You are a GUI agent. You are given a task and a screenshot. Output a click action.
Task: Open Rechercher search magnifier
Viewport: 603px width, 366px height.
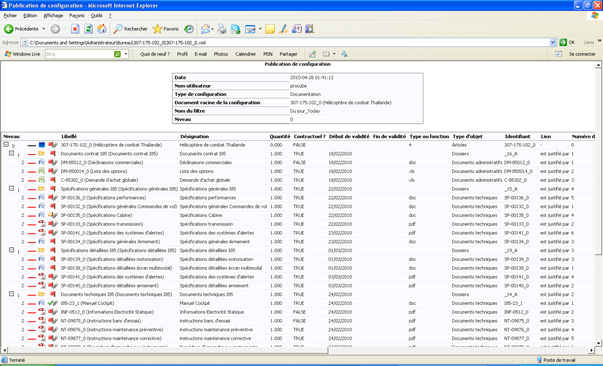pos(118,29)
